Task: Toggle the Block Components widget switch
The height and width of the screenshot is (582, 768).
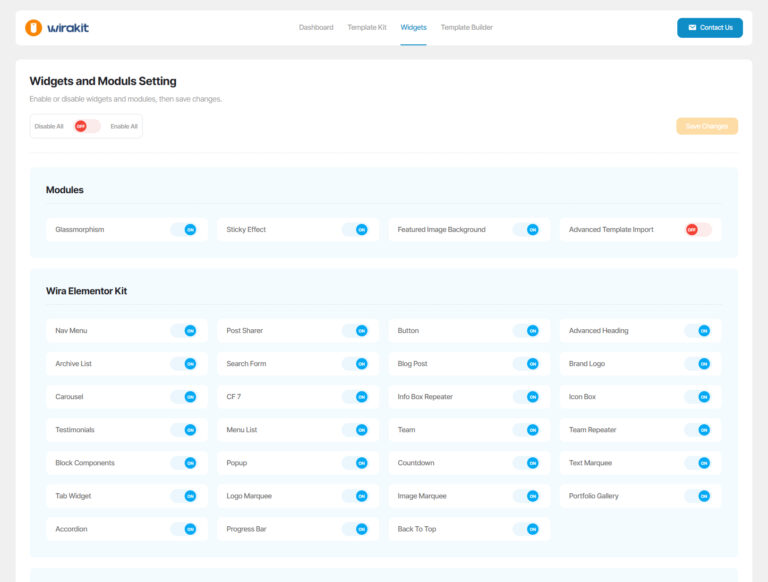Action: click(x=184, y=463)
